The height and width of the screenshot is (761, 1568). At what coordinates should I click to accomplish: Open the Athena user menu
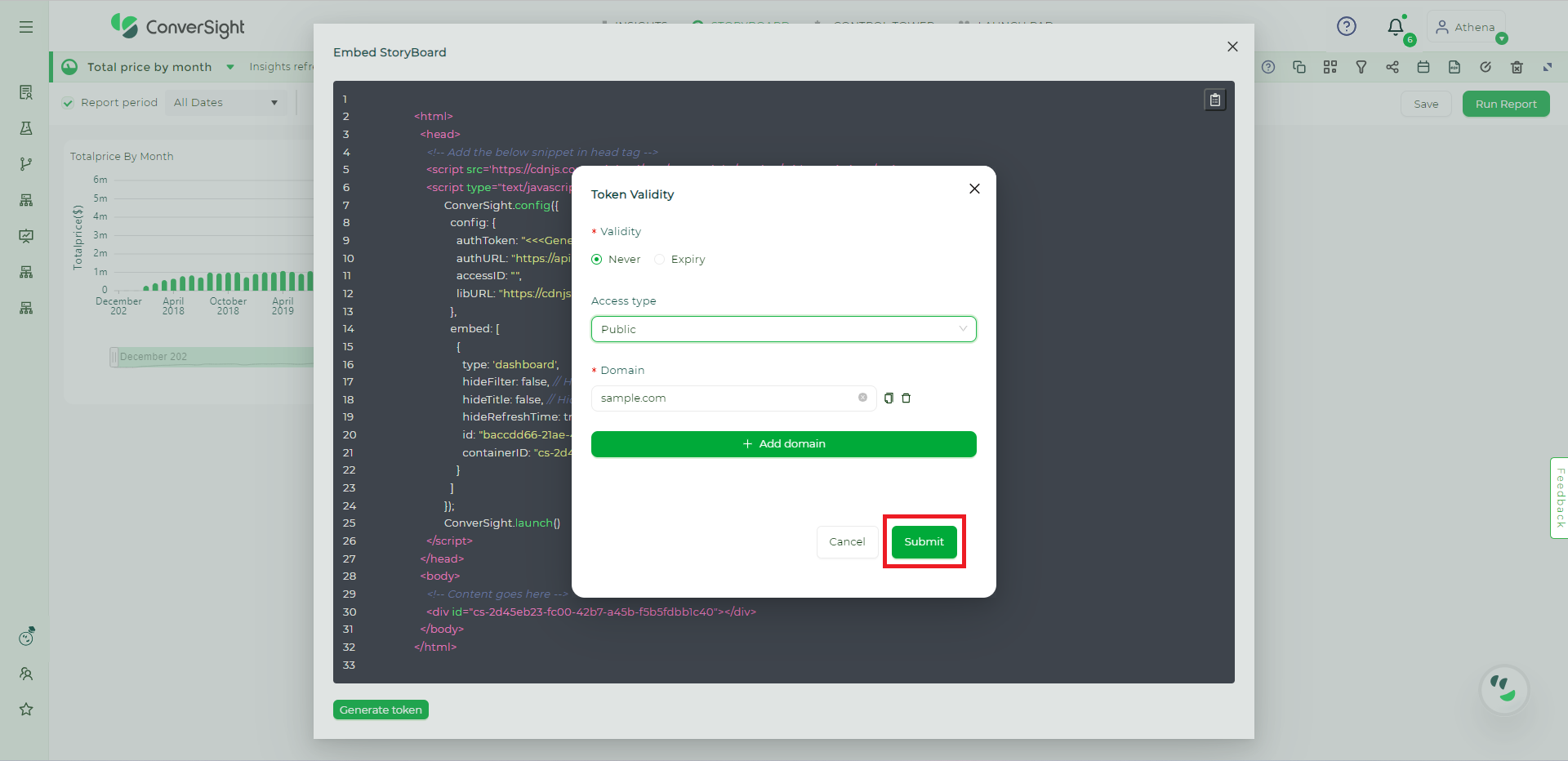coord(1466,27)
